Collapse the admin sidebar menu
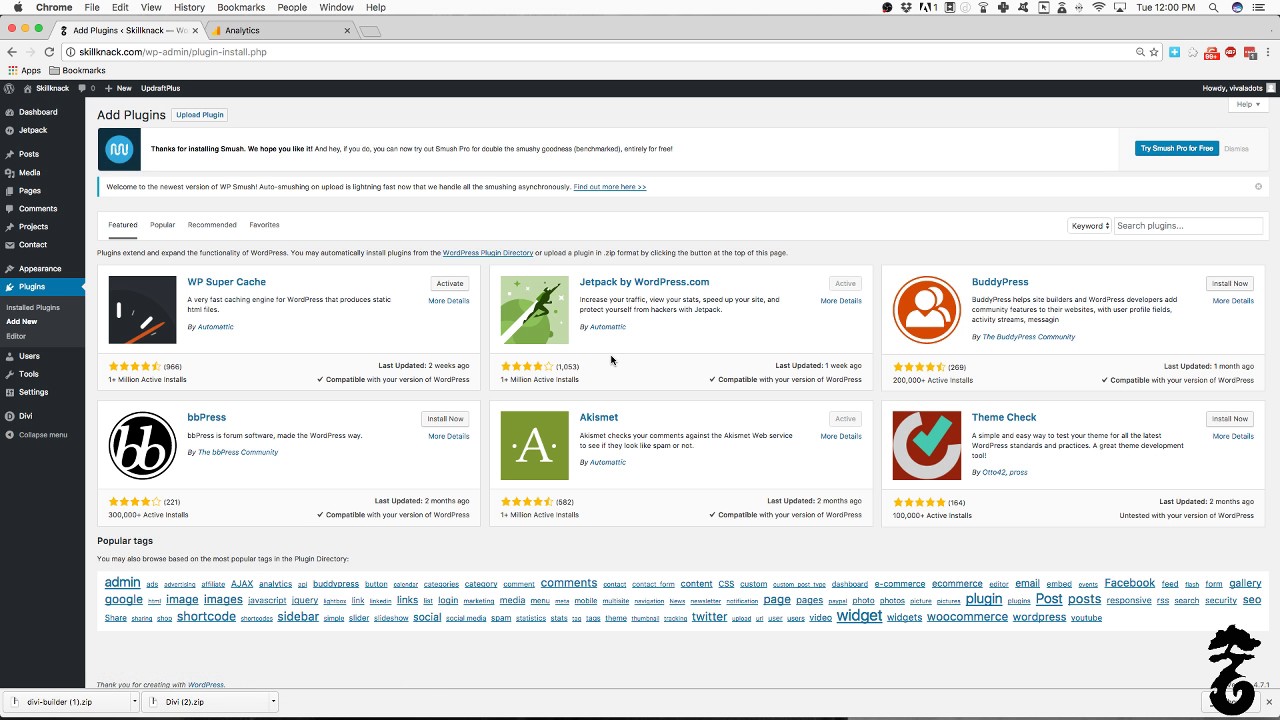Image resolution: width=1280 pixels, height=720 pixels. tap(42, 435)
